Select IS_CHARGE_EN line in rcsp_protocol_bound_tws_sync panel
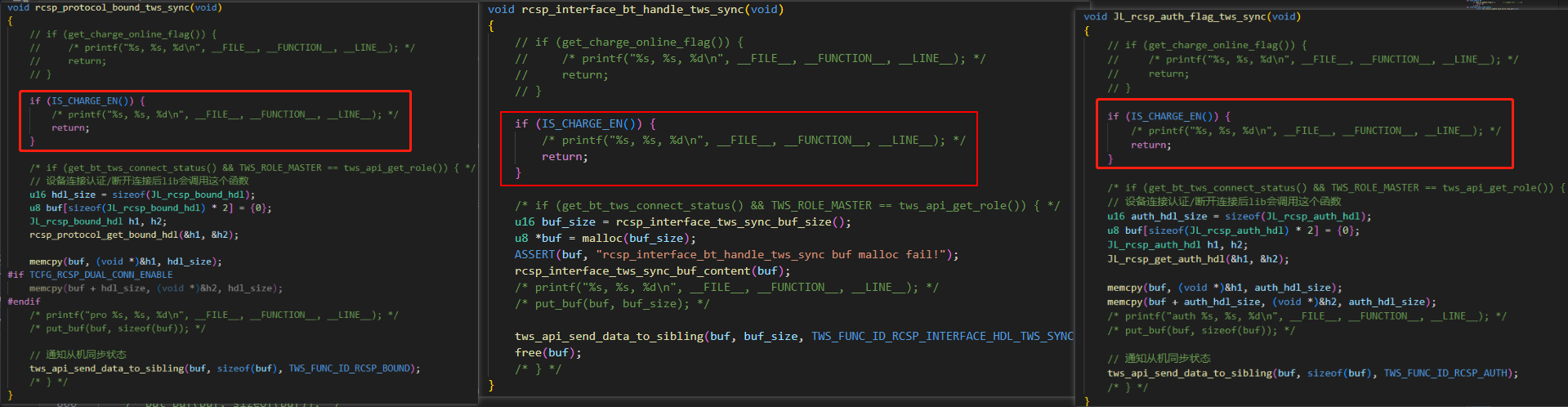 [x=87, y=101]
